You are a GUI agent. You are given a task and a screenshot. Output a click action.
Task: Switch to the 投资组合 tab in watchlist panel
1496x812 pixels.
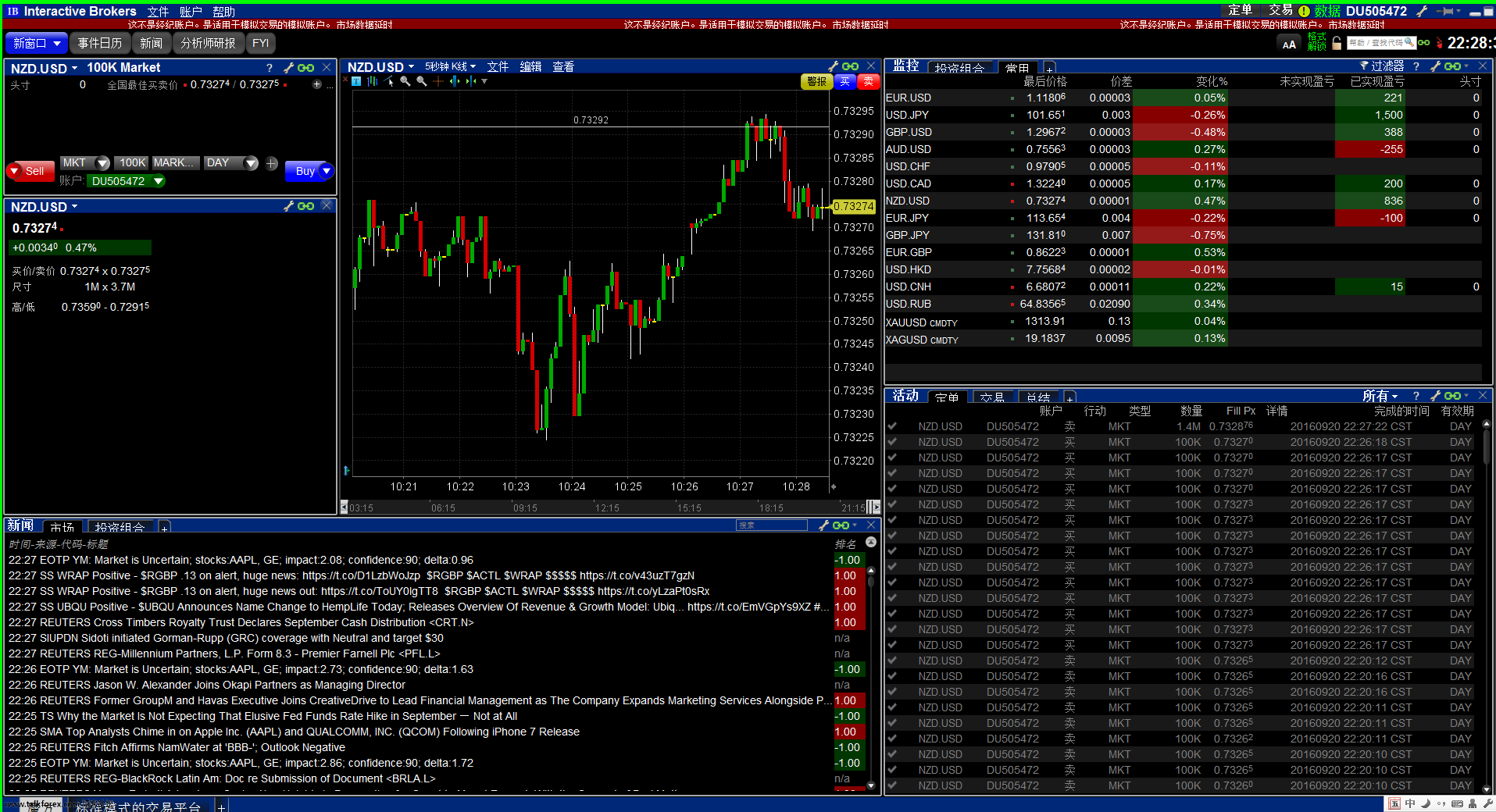(959, 68)
